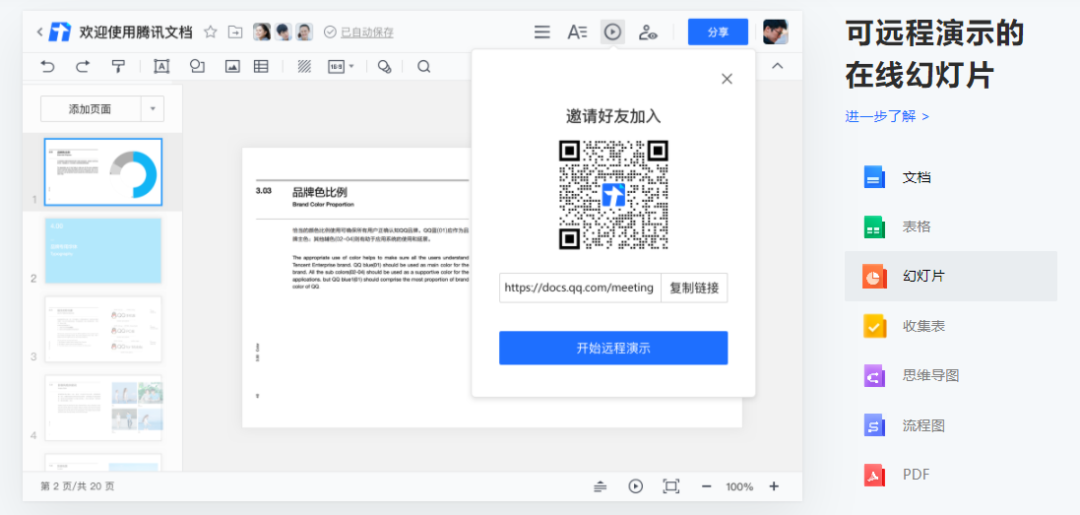Open slide ratio 16:9 dropdown
Viewport: 1080px width, 515px height.
(341, 67)
